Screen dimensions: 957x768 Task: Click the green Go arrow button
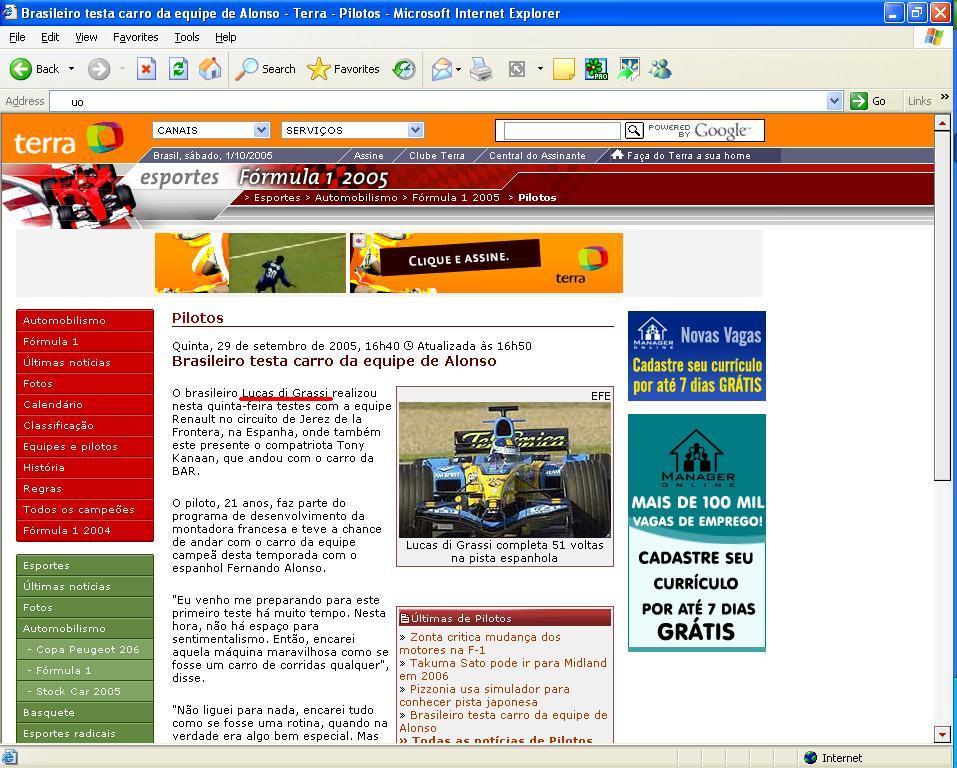[859, 101]
